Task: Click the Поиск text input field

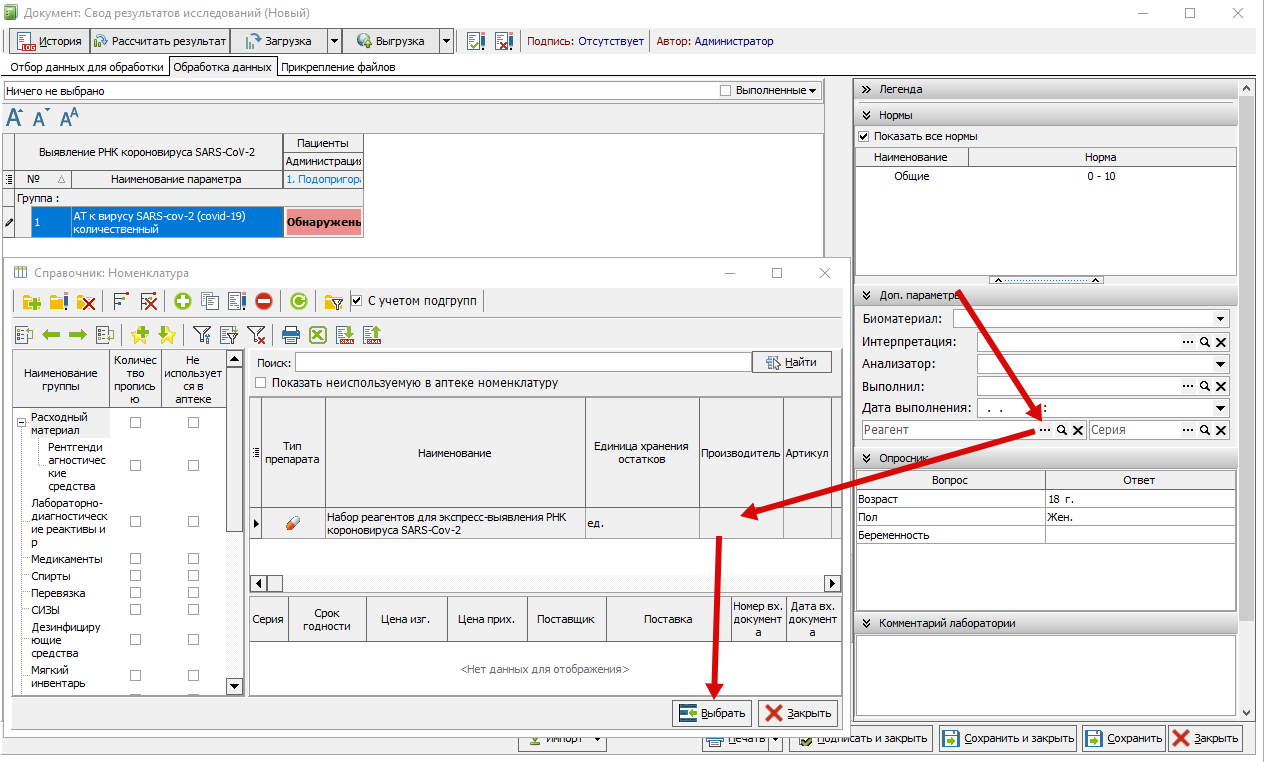Action: tap(522, 362)
